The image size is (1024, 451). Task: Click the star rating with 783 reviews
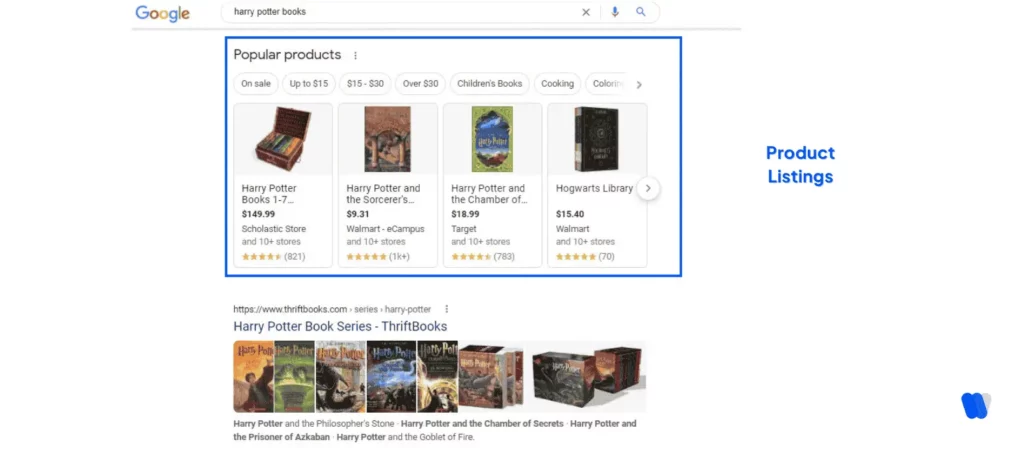483,257
